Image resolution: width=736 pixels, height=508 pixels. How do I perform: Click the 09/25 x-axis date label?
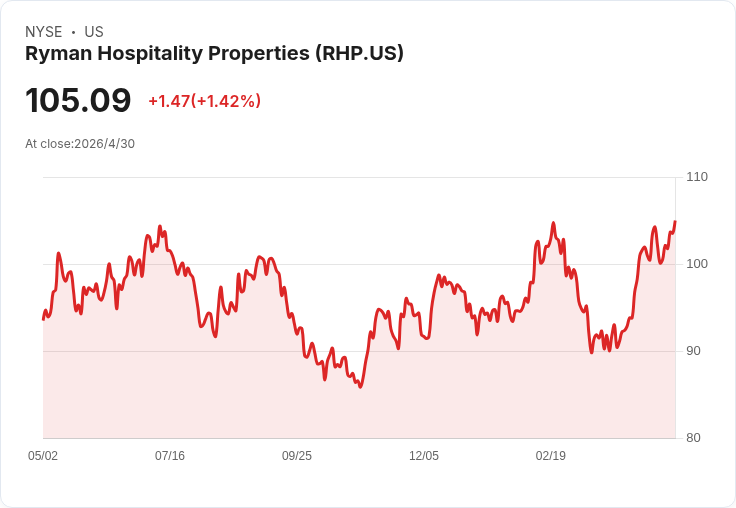point(297,455)
